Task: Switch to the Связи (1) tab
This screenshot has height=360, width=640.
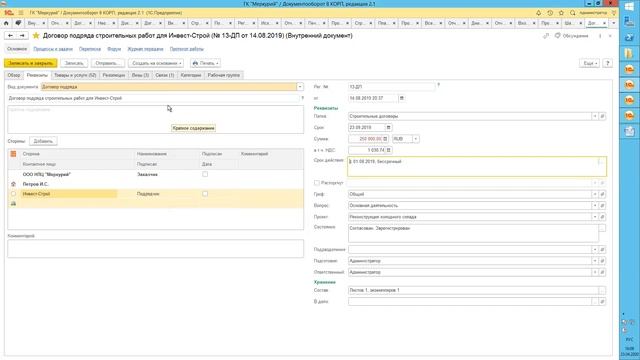Action: [x=165, y=75]
